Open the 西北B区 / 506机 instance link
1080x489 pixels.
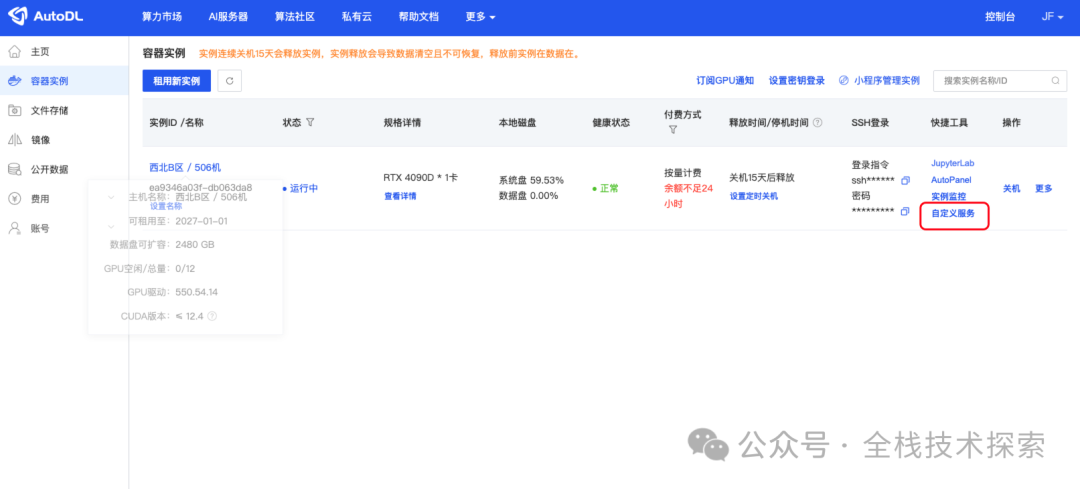click(185, 167)
